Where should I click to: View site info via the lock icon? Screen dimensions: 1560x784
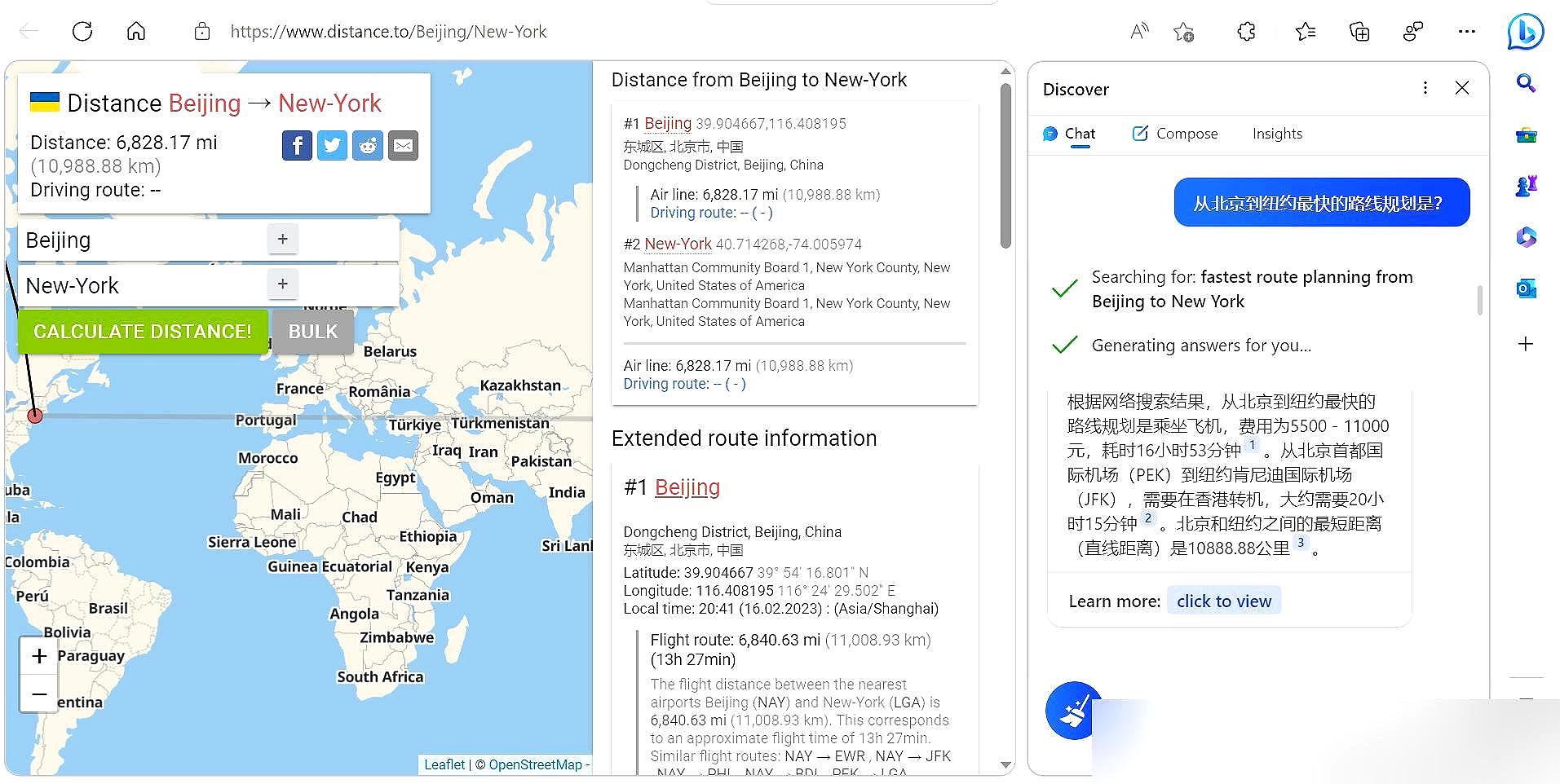pos(202,32)
